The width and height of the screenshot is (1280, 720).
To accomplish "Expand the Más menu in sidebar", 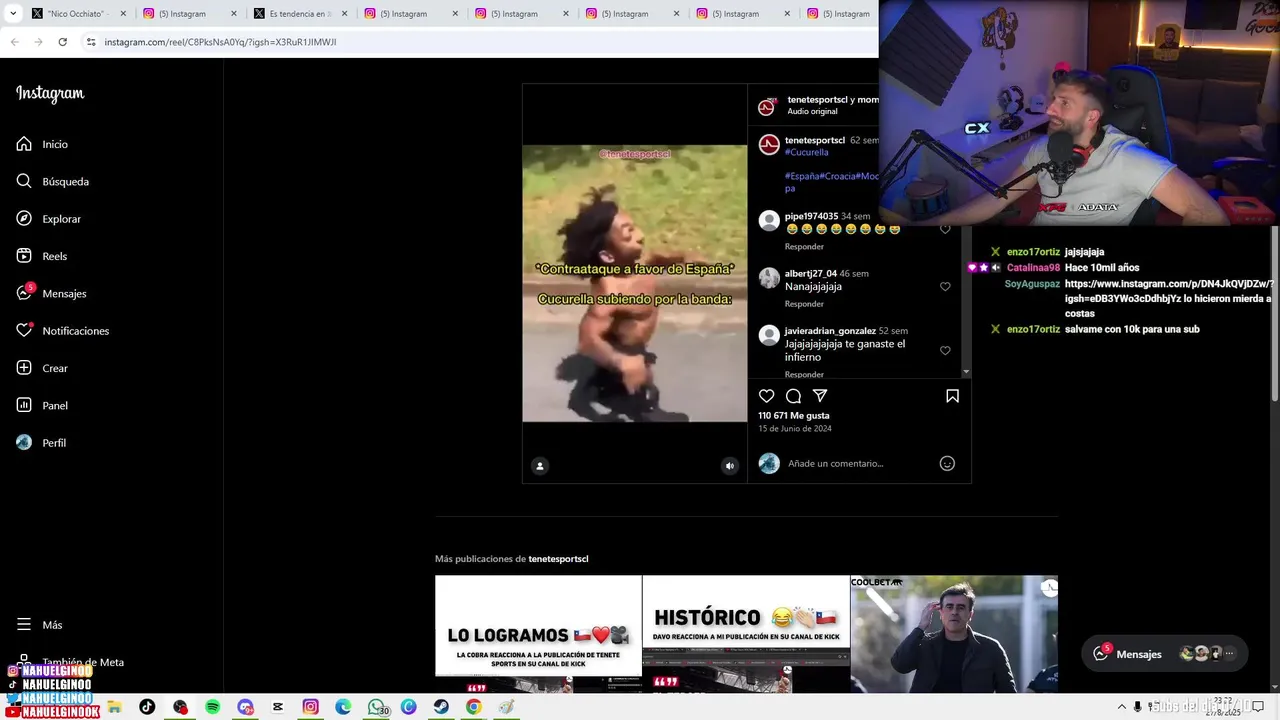I will [x=39, y=625].
